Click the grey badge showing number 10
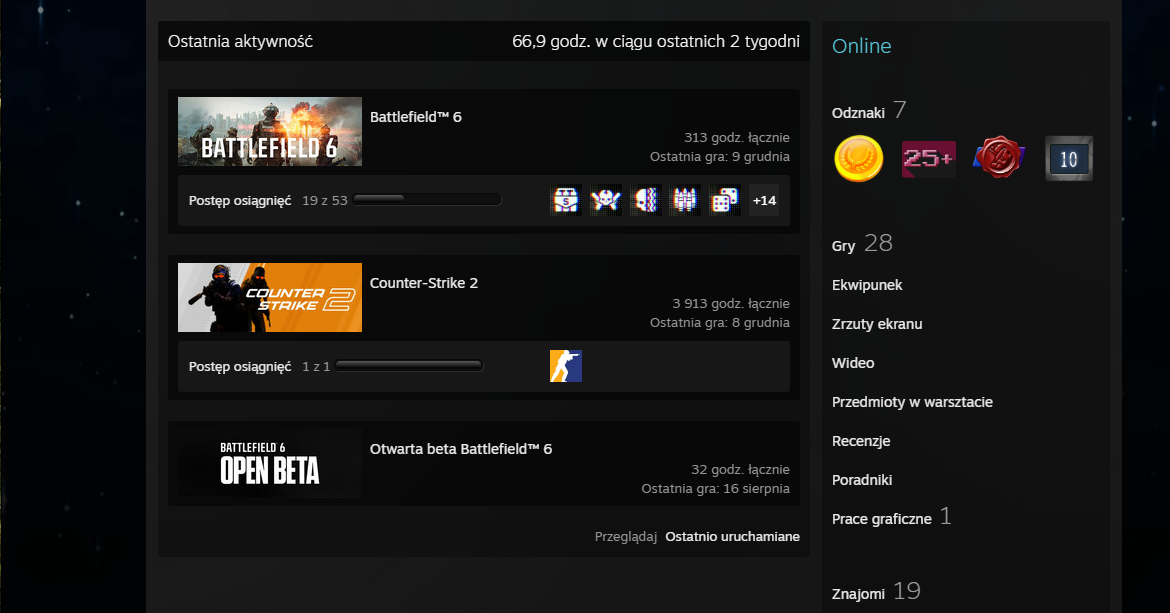The image size is (1170, 613). coord(1068,159)
